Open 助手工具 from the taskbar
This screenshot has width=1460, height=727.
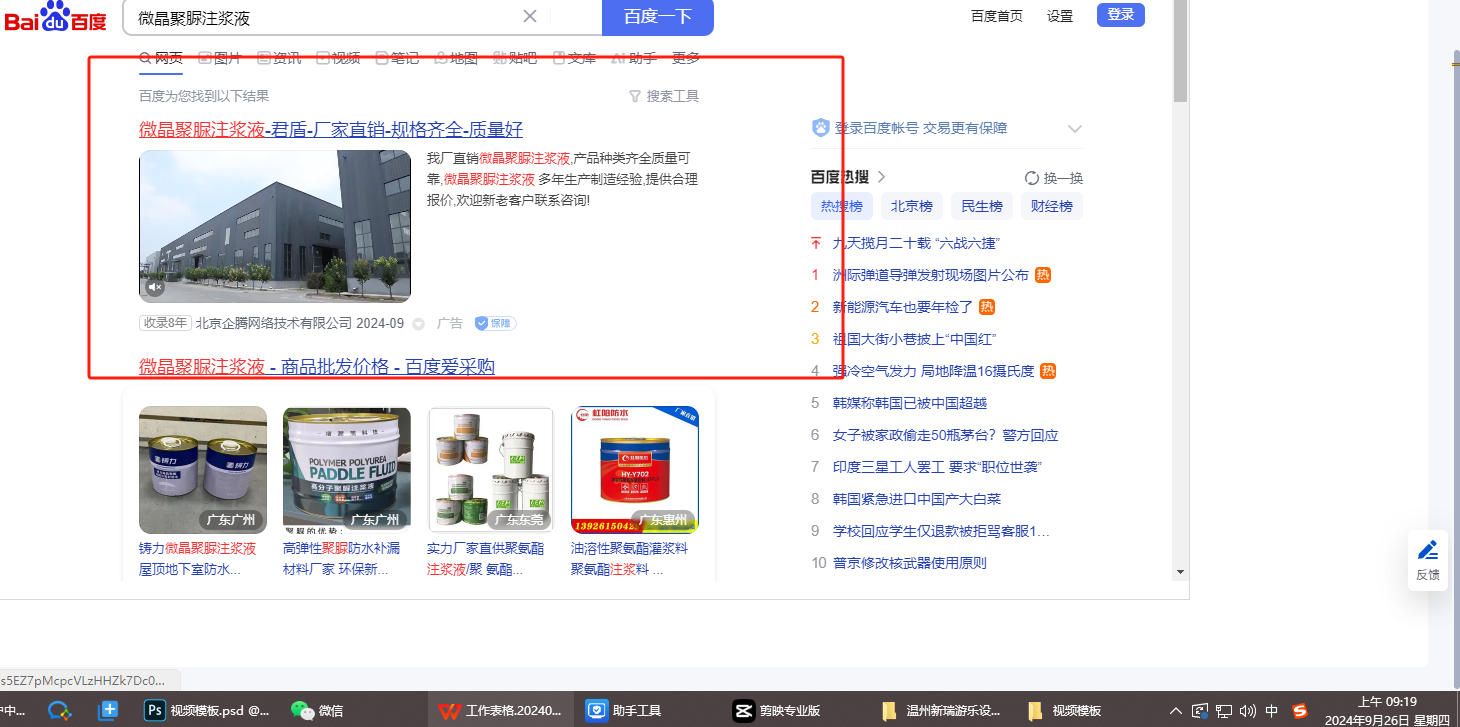(625, 711)
